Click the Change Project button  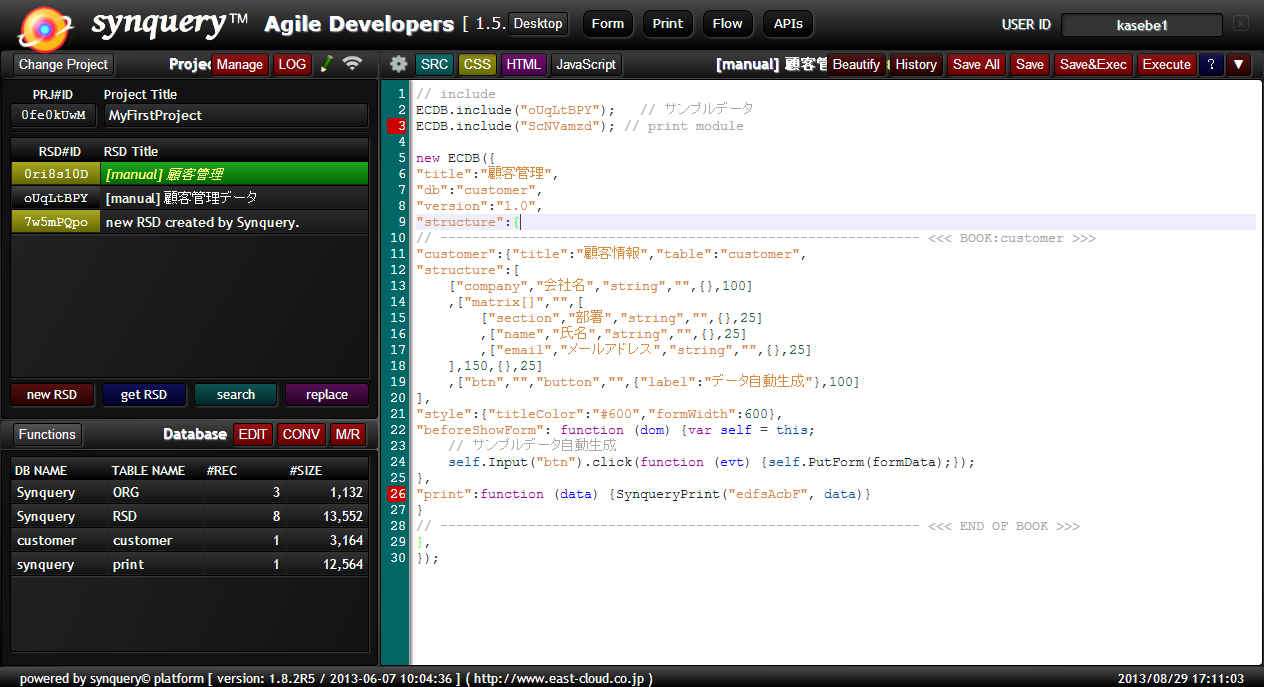(x=63, y=64)
